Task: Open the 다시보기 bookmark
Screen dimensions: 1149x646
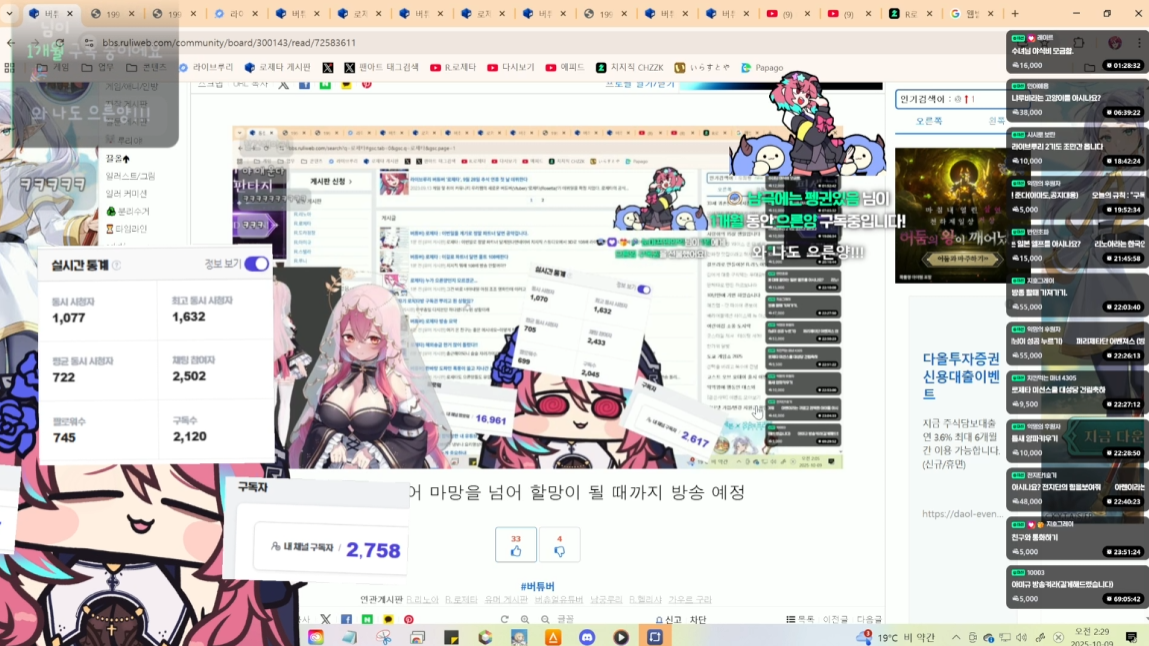Action: tap(511, 68)
